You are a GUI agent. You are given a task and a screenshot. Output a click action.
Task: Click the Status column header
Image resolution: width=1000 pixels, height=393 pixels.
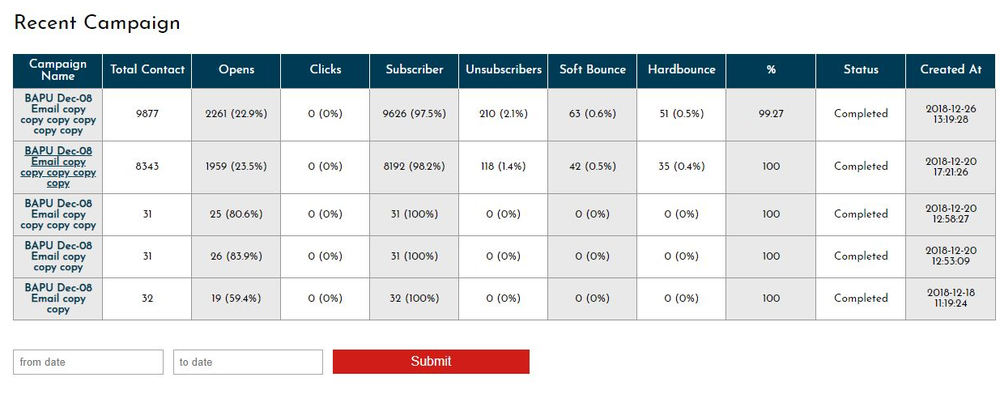(x=861, y=70)
